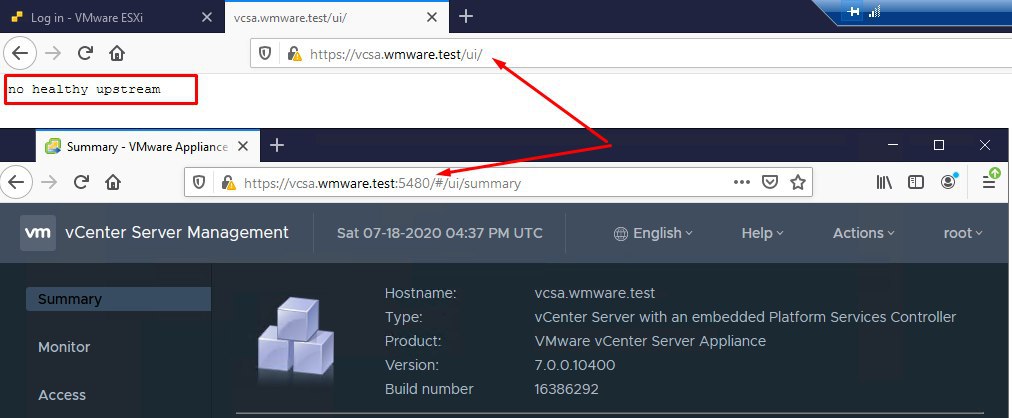
Task: Click the hostname value vcsa.wmware.test
Action: (x=594, y=294)
